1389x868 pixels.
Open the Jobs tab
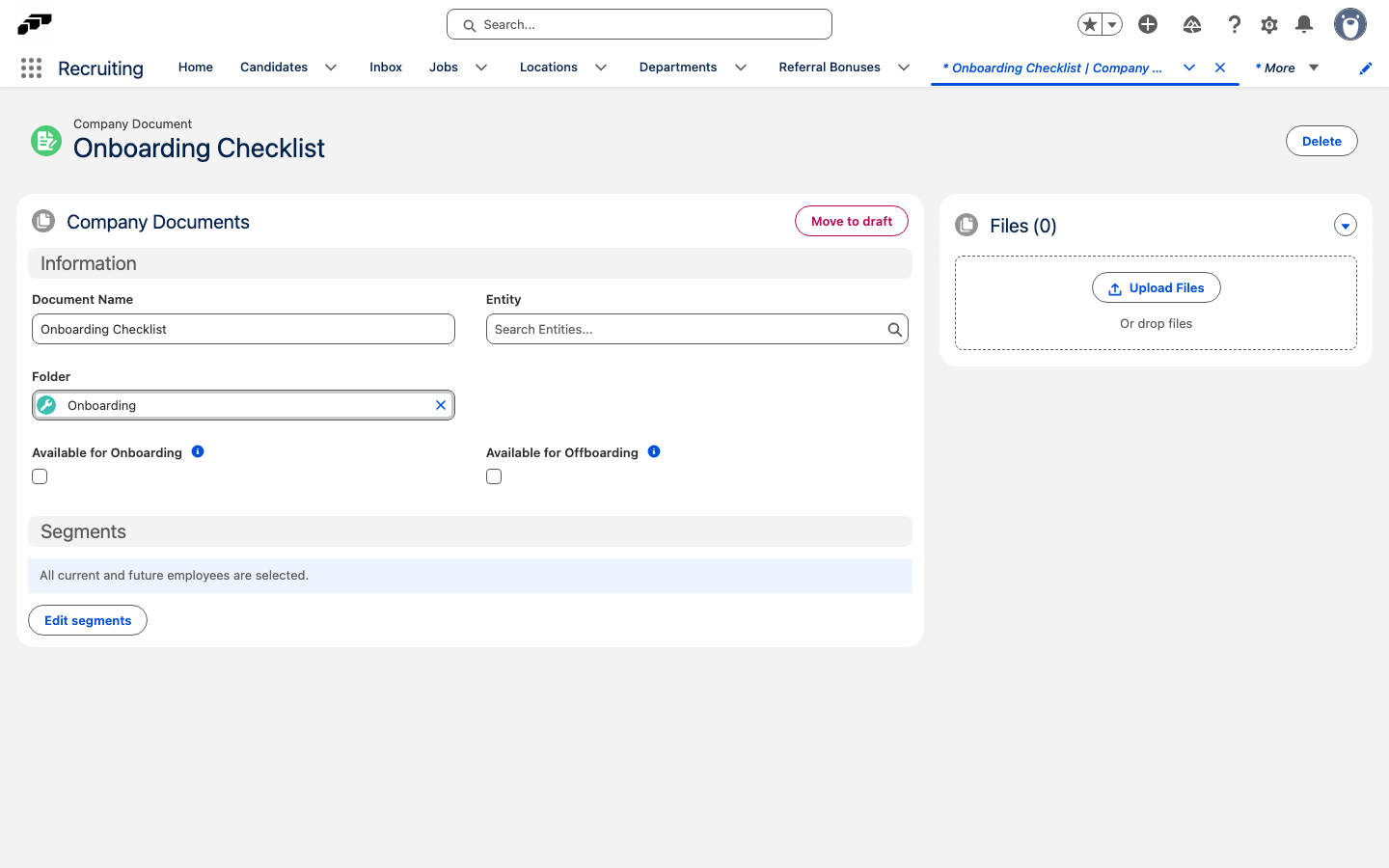point(444,68)
